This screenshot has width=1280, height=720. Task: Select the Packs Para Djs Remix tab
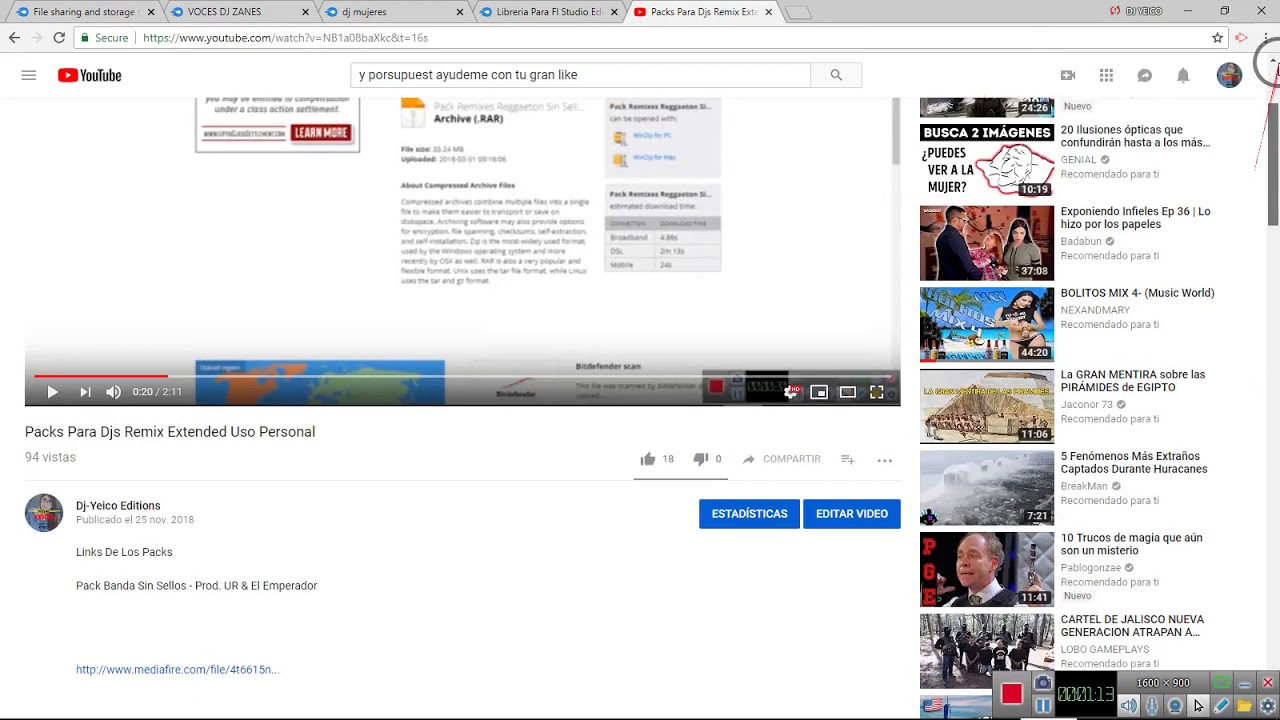coord(703,12)
